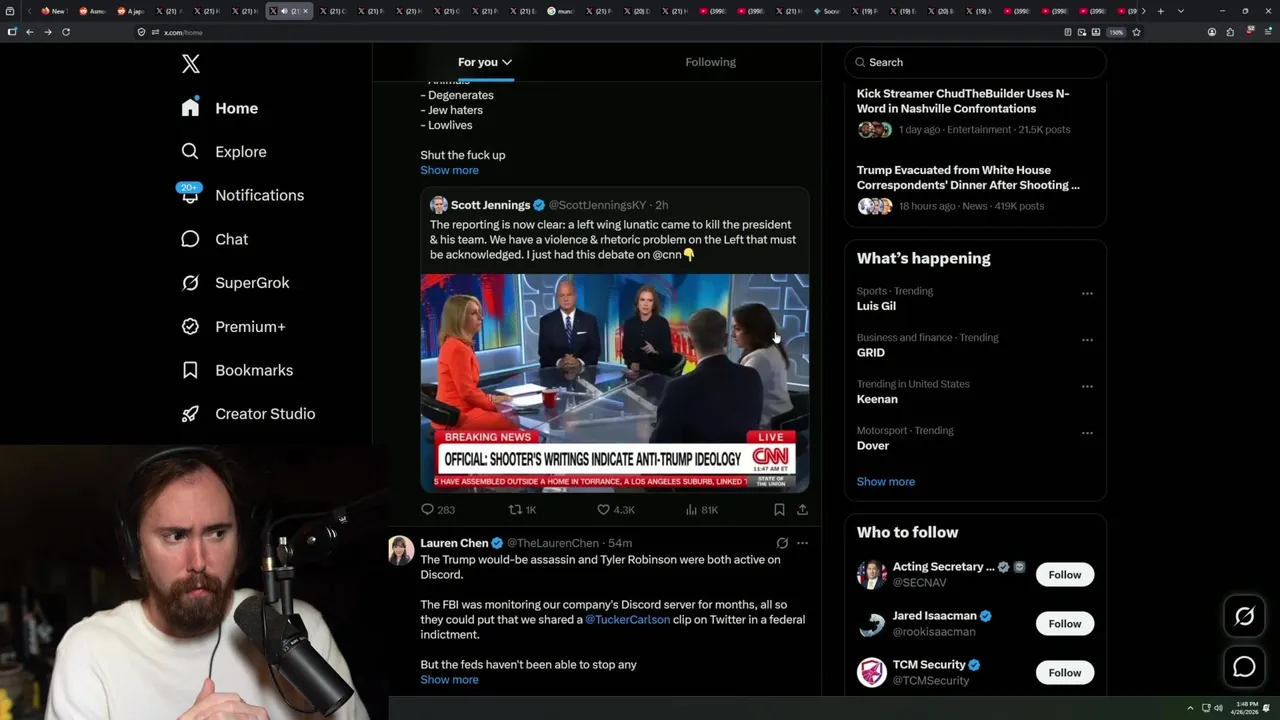This screenshot has height=720, width=1280.
Task: Open a new browser tab
Action: pyautogui.click(x=1160, y=11)
